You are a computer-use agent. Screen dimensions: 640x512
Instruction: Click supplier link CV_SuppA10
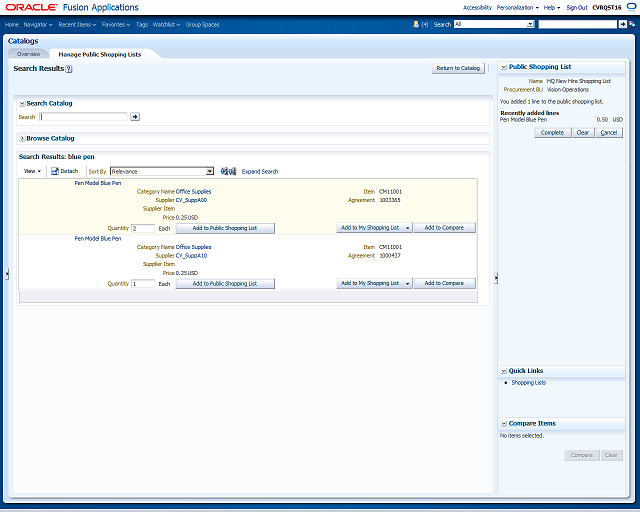(191, 256)
